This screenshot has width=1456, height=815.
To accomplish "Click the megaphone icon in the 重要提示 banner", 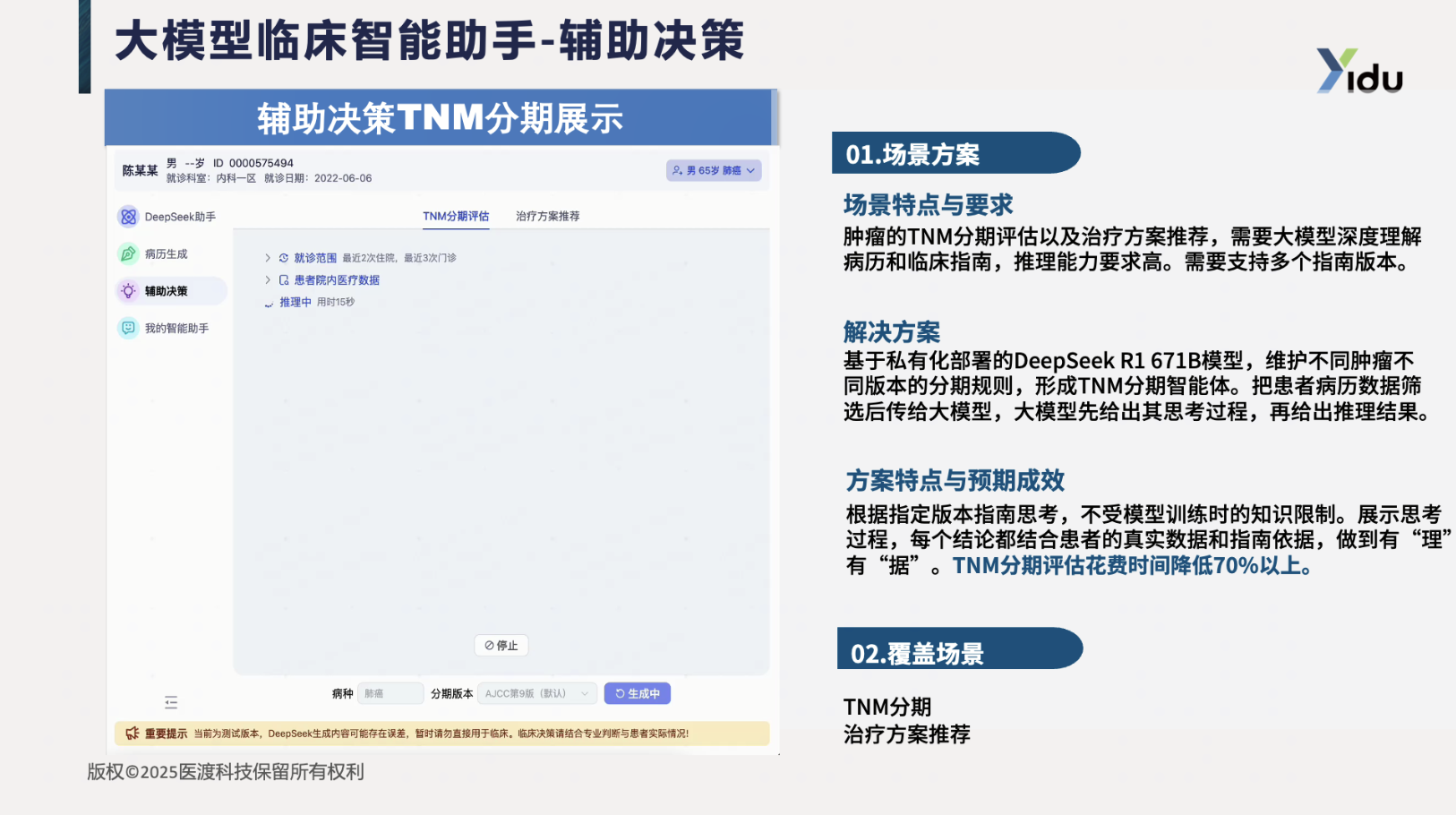I will tap(133, 733).
